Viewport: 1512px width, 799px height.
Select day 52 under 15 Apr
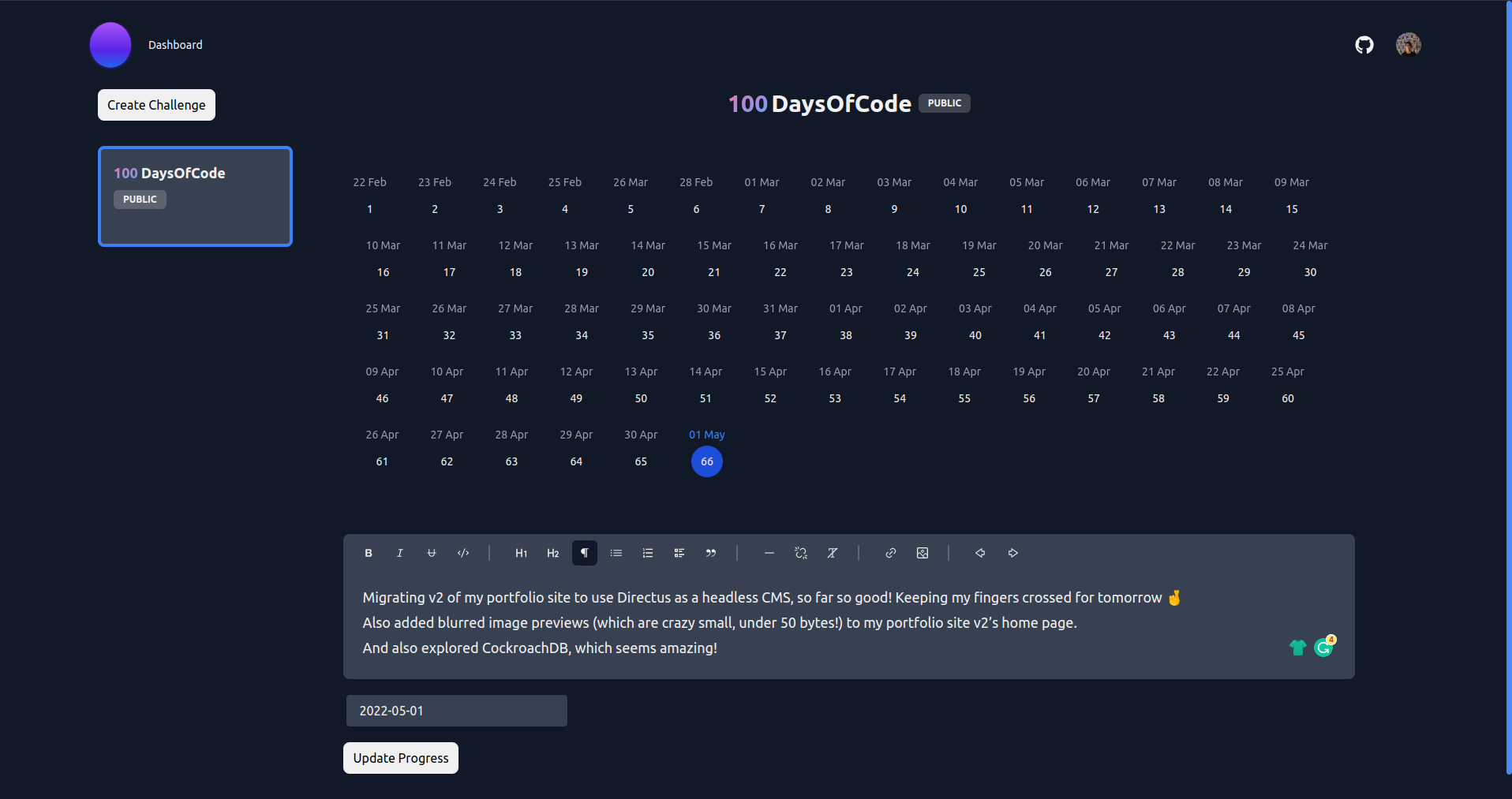[x=770, y=398]
